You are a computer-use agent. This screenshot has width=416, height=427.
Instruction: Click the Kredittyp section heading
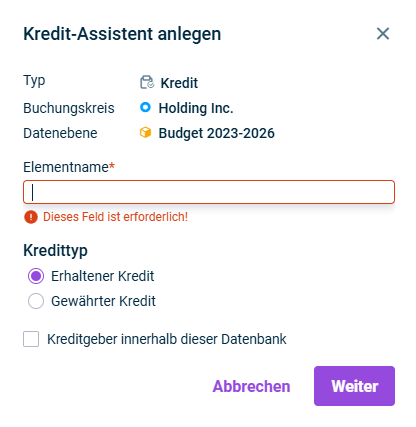(x=55, y=251)
